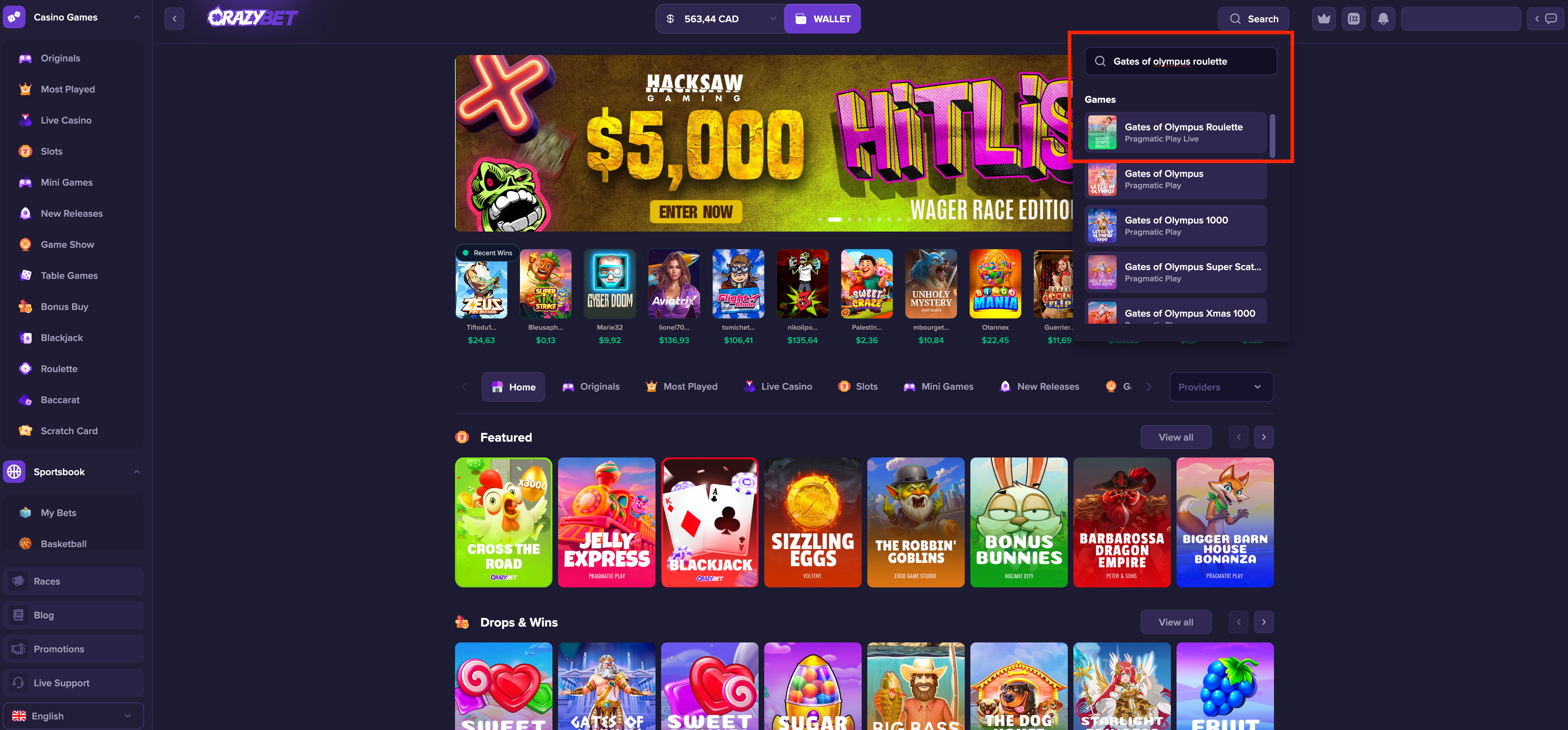The width and height of the screenshot is (1568, 730).
Task: Collapse the Casino Games section
Action: 137,18
